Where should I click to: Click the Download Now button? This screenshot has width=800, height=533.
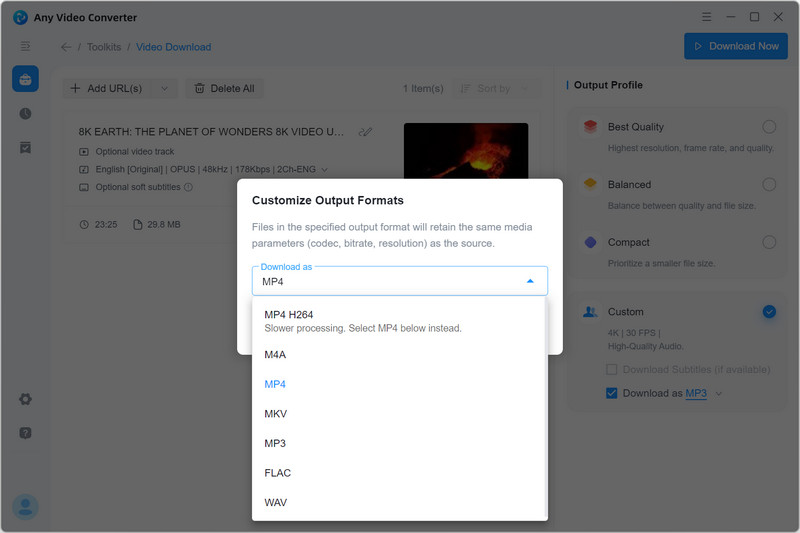coord(735,46)
